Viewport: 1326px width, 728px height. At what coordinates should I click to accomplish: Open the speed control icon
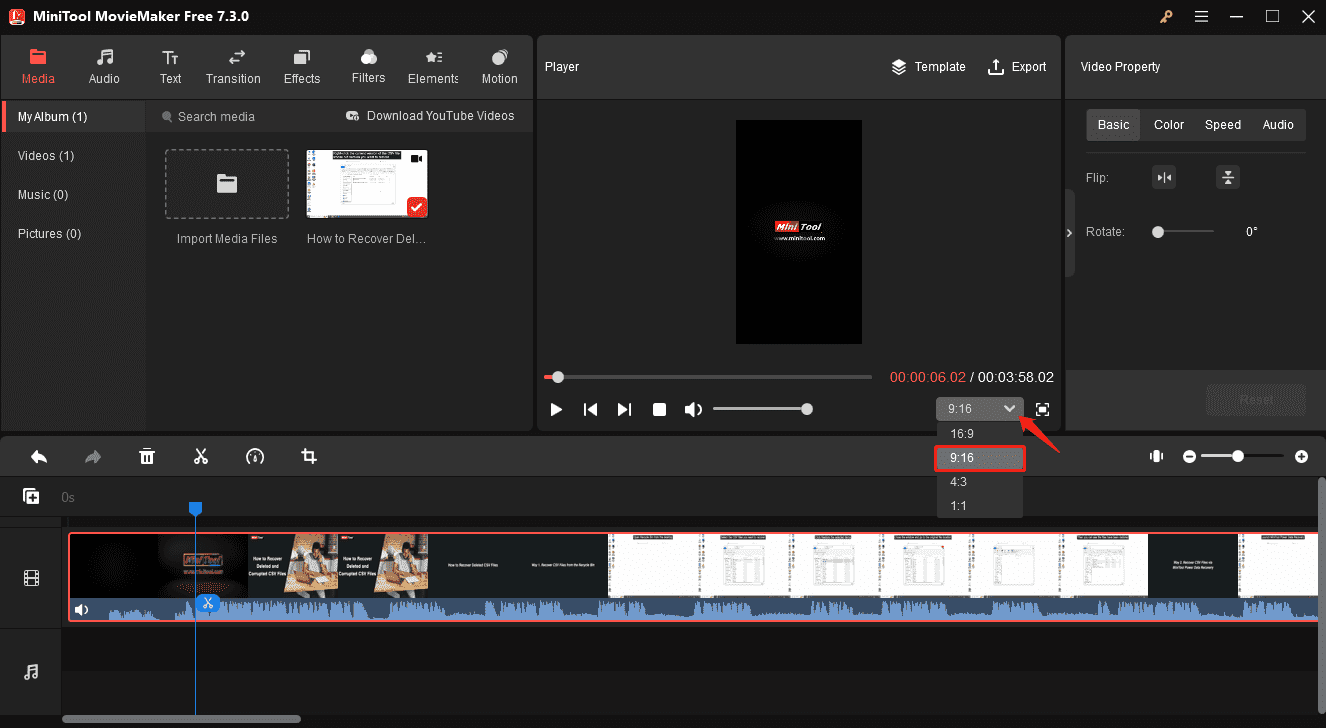coord(255,457)
